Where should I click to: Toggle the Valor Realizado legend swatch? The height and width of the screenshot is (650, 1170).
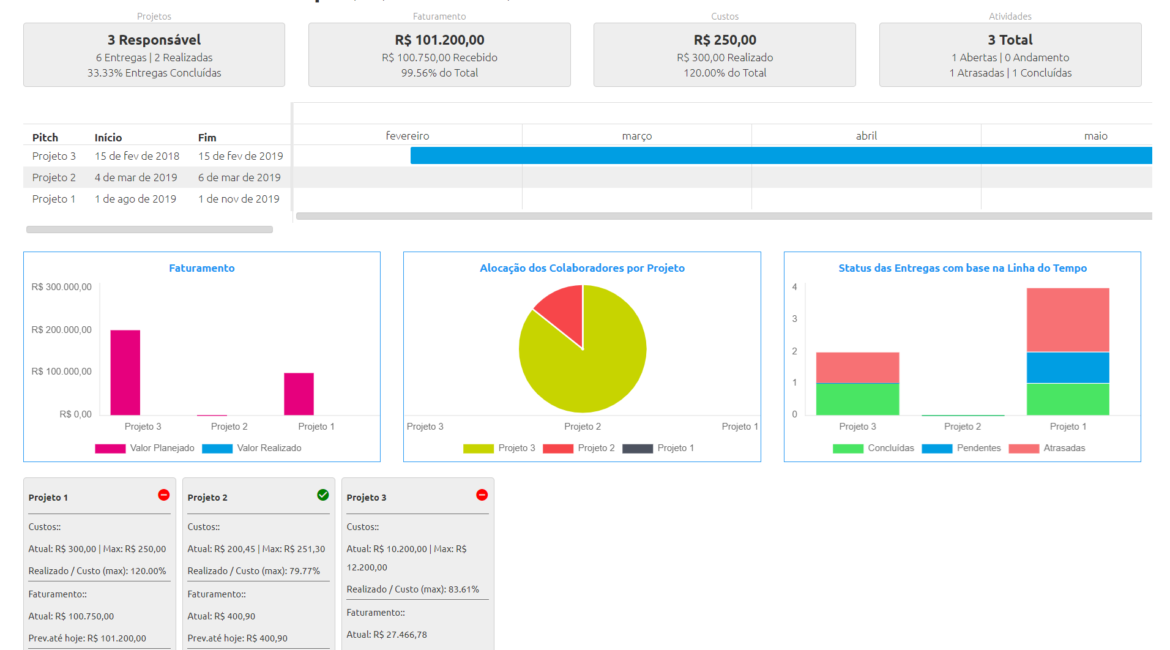click(217, 449)
